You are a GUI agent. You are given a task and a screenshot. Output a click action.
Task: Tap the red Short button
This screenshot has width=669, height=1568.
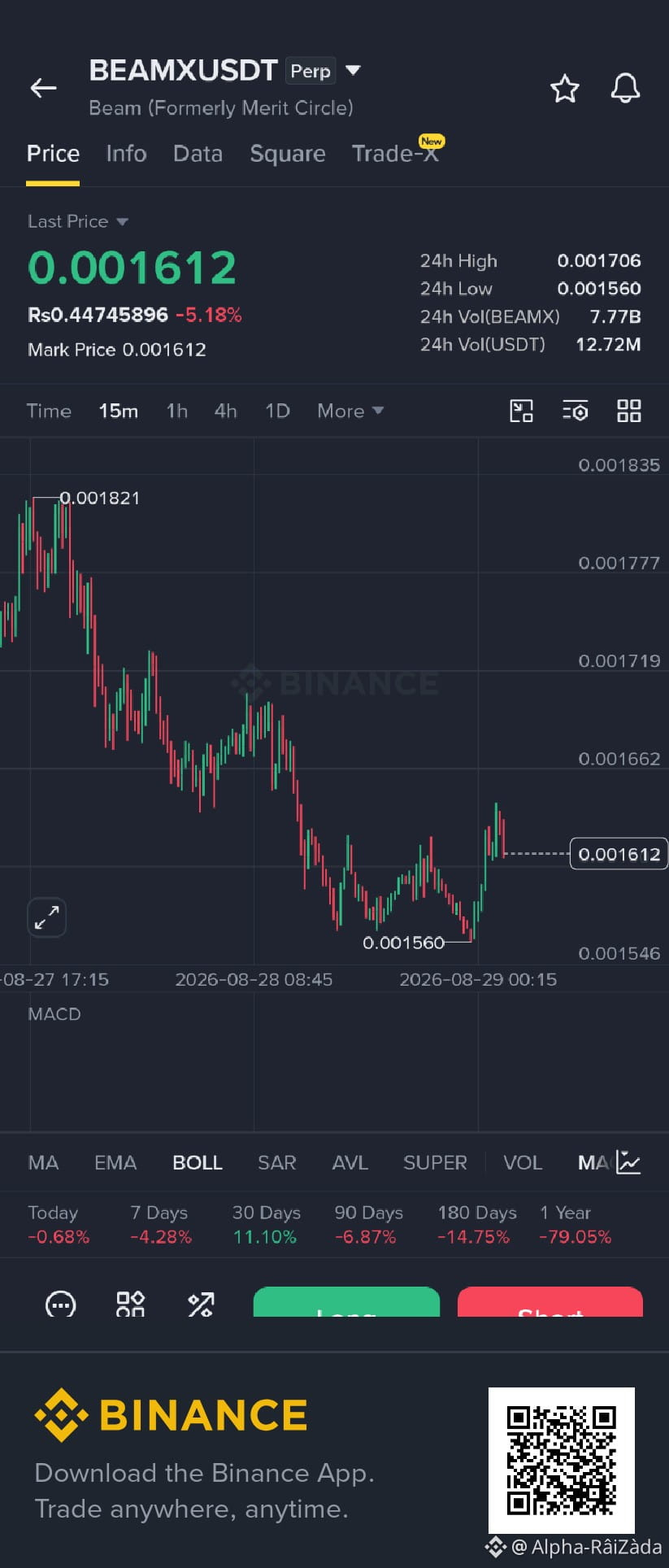pyautogui.click(x=550, y=1302)
